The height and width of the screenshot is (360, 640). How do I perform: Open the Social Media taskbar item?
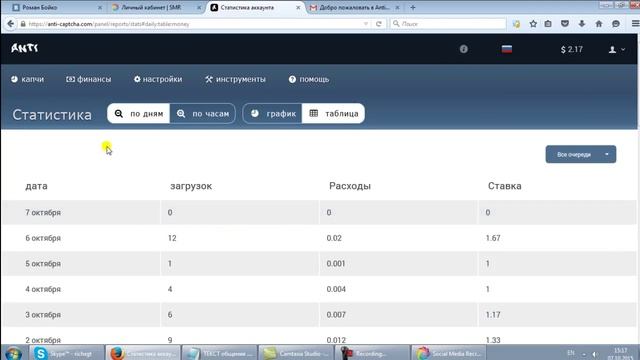pyautogui.click(x=449, y=353)
